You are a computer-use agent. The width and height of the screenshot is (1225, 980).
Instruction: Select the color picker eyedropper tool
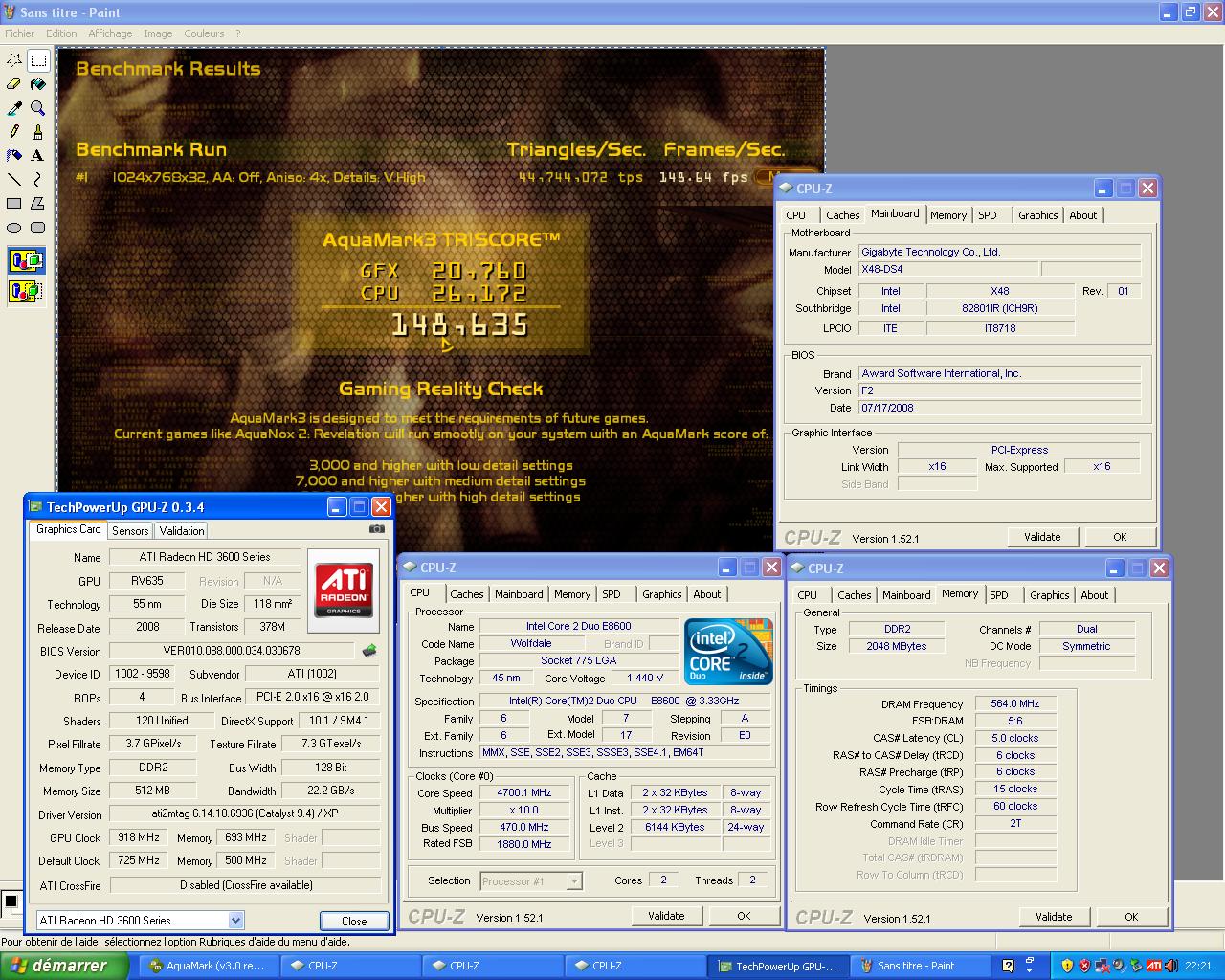coord(14,108)
